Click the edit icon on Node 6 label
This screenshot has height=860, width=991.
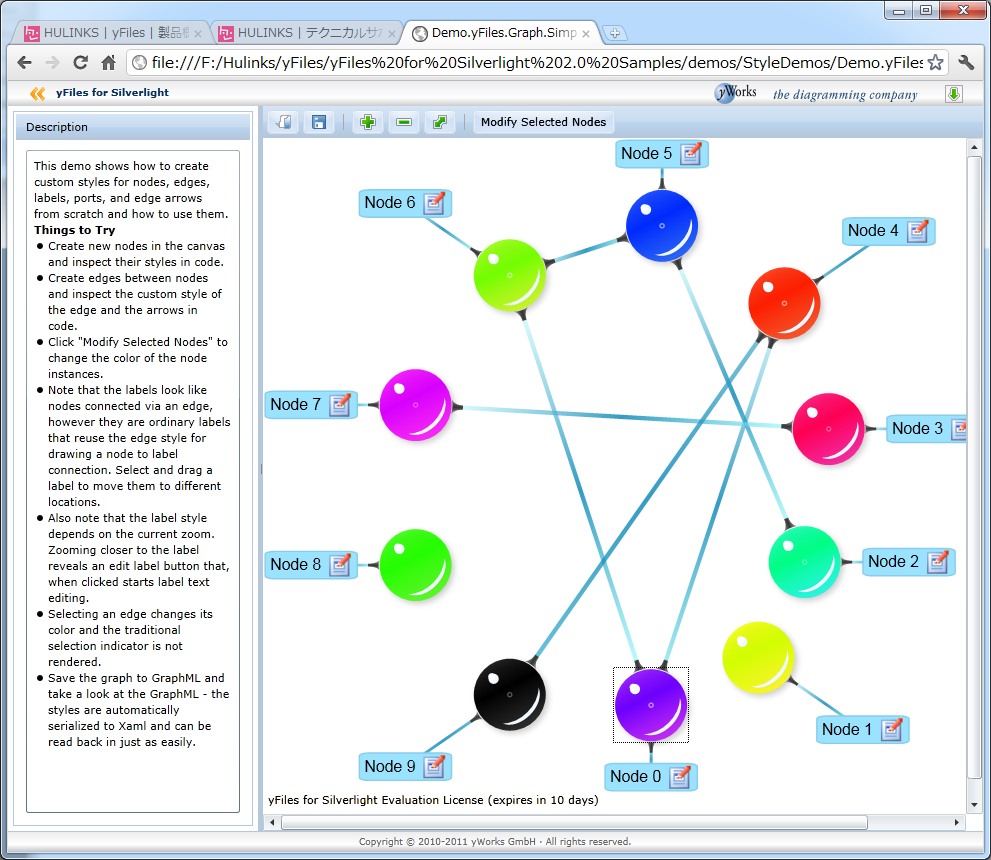[x=435, y=203]
